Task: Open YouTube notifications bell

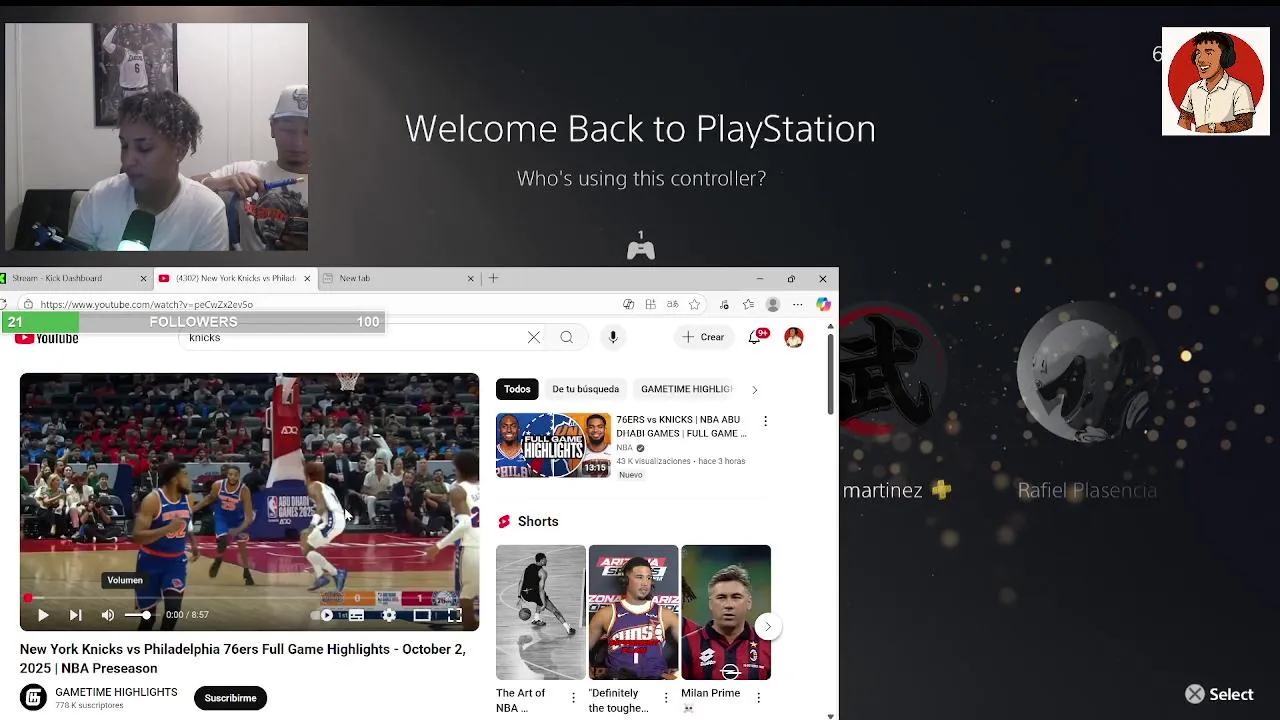Action: (x=756, y=337)
